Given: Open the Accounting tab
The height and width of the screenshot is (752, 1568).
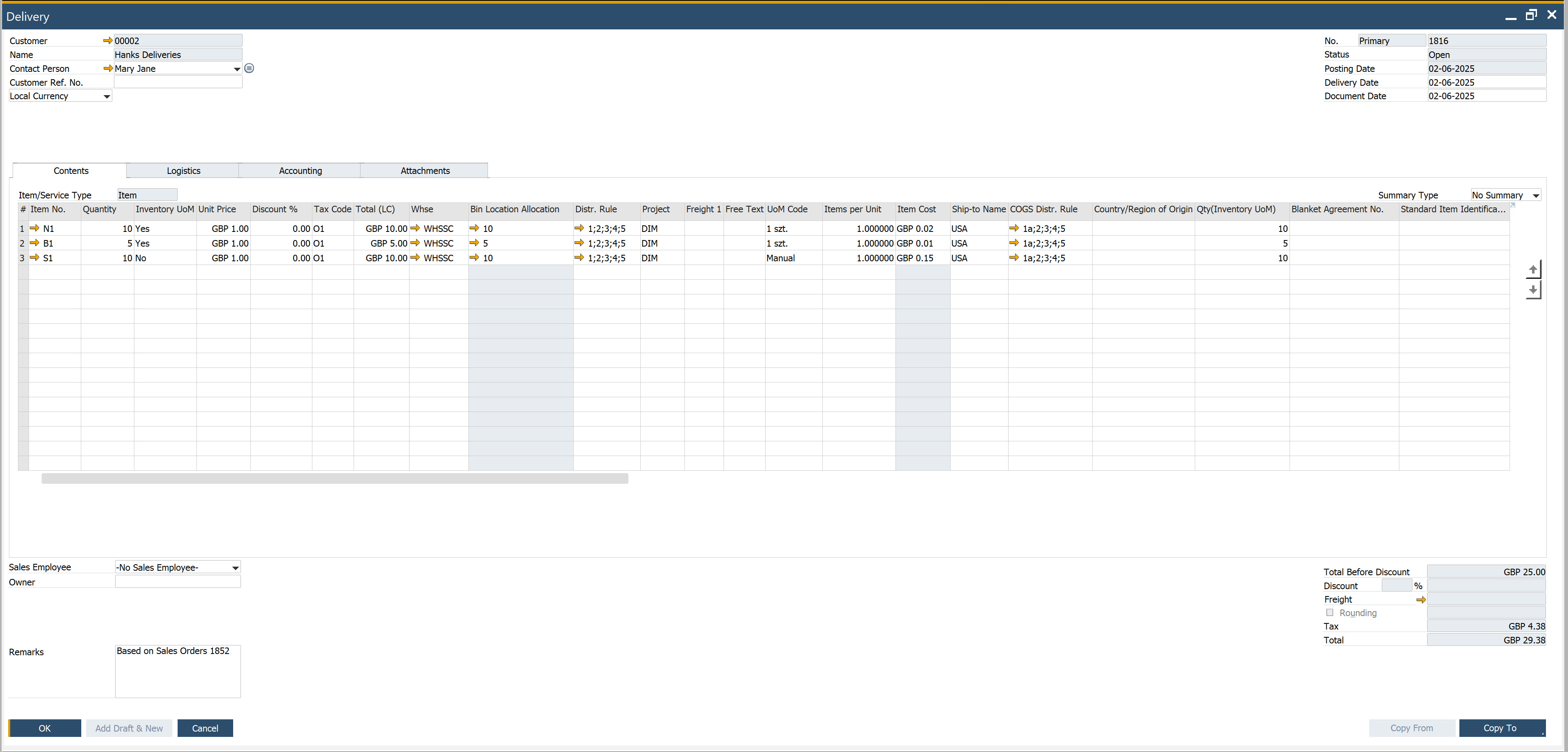Looking at the screenshot, I should pyautogui.click(x=300, y=171).
